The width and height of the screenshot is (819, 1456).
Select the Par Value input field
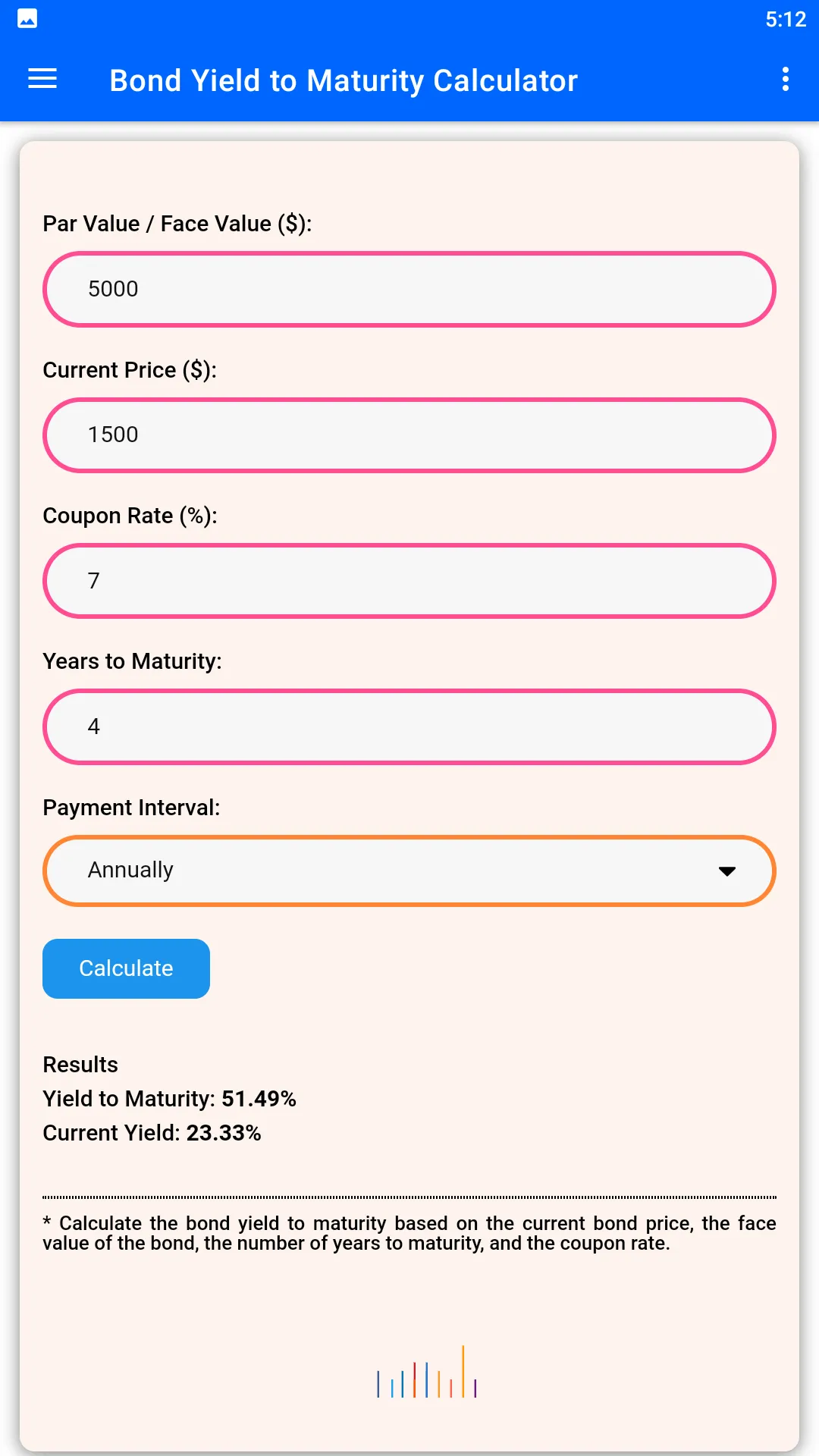pyautogui.click(x=409, y=289)
